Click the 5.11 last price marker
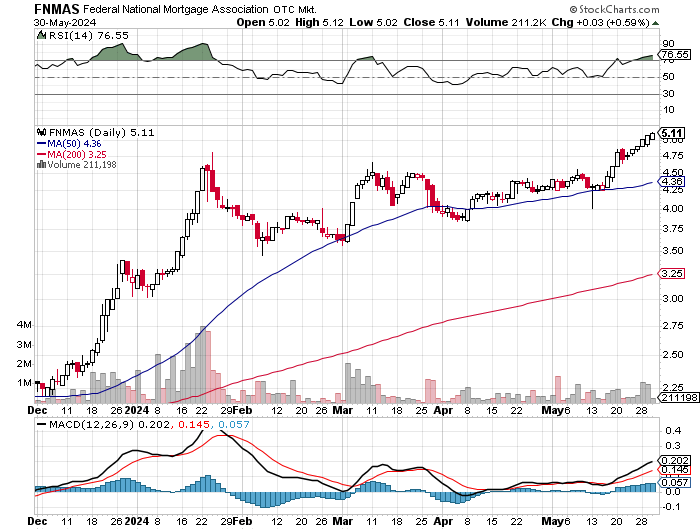 click(671, 133)
